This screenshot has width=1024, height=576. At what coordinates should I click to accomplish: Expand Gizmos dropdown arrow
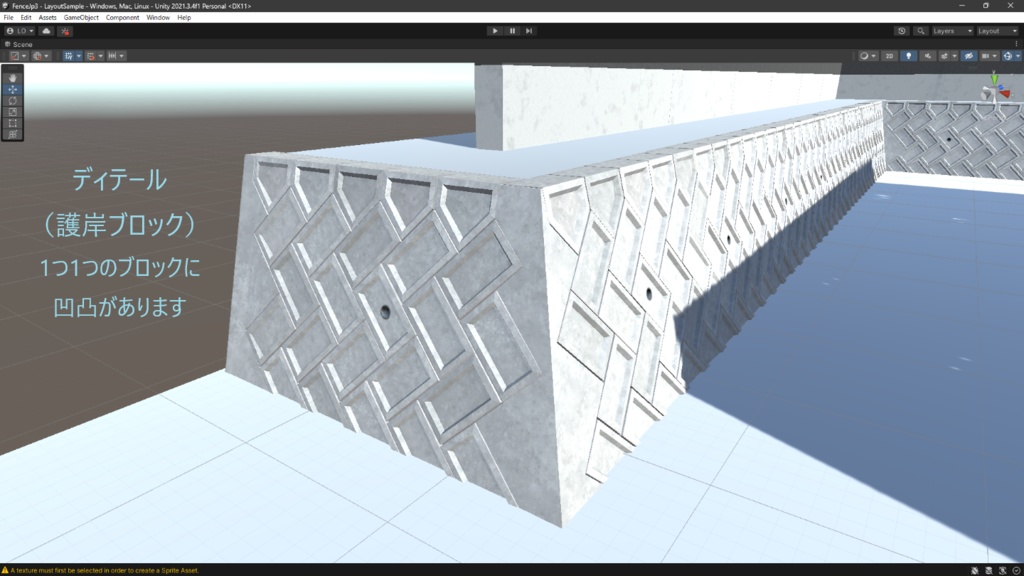click(1017, 56)
